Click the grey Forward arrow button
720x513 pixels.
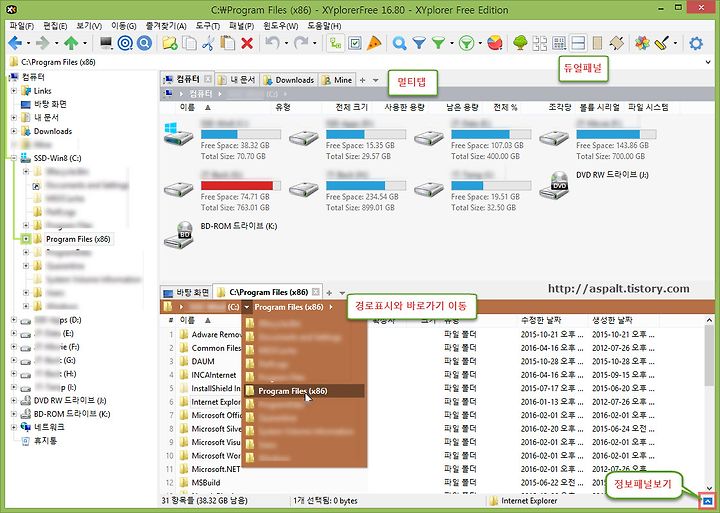tap(43, 44)
